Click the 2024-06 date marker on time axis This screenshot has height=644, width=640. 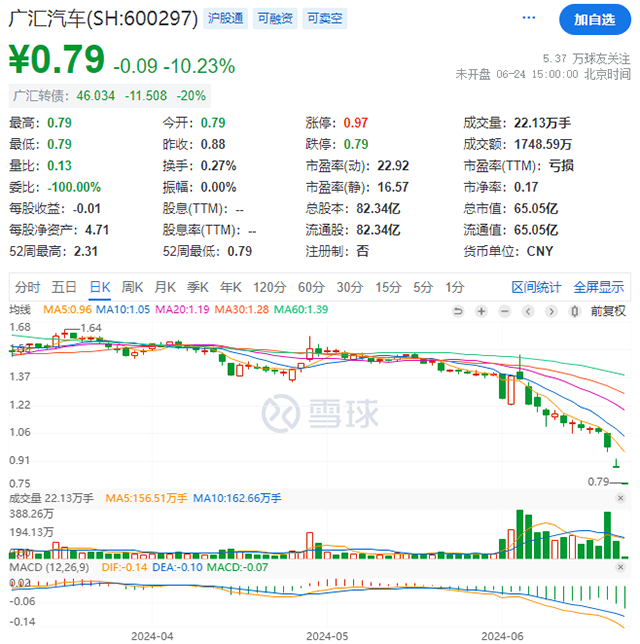click(502, 636)
